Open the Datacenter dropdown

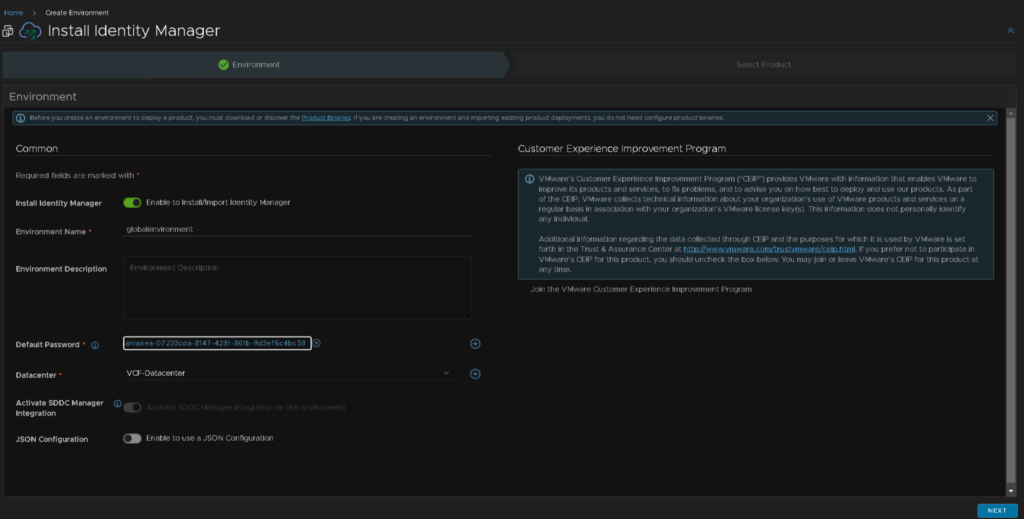pyautogui.click(x=288, y=373)
